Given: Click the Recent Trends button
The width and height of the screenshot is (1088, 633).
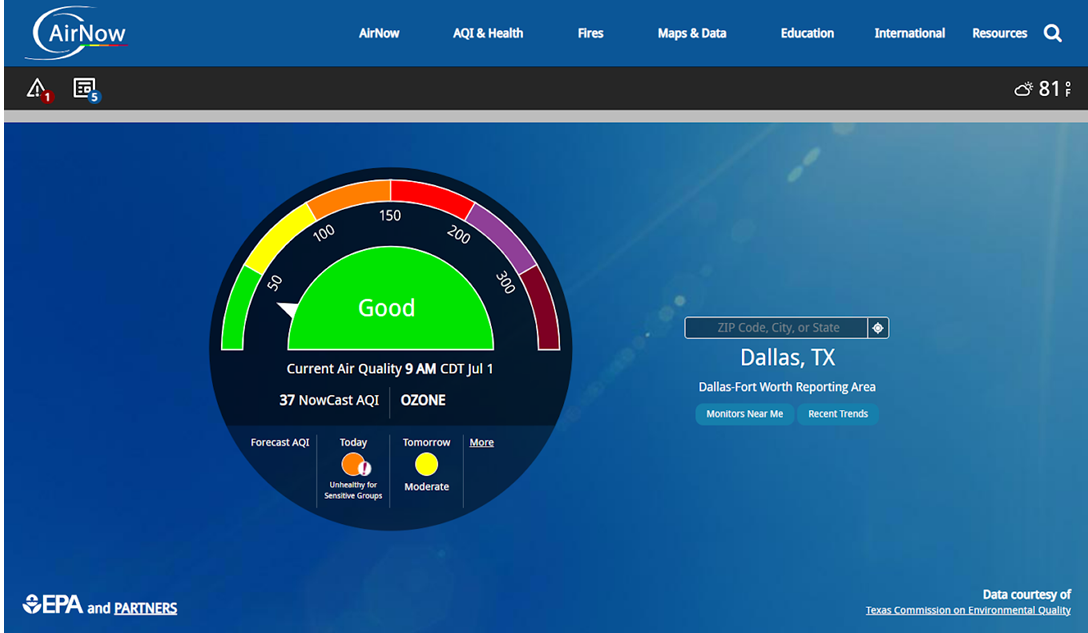Looking at the screenshot, I should tap(838, 414).
